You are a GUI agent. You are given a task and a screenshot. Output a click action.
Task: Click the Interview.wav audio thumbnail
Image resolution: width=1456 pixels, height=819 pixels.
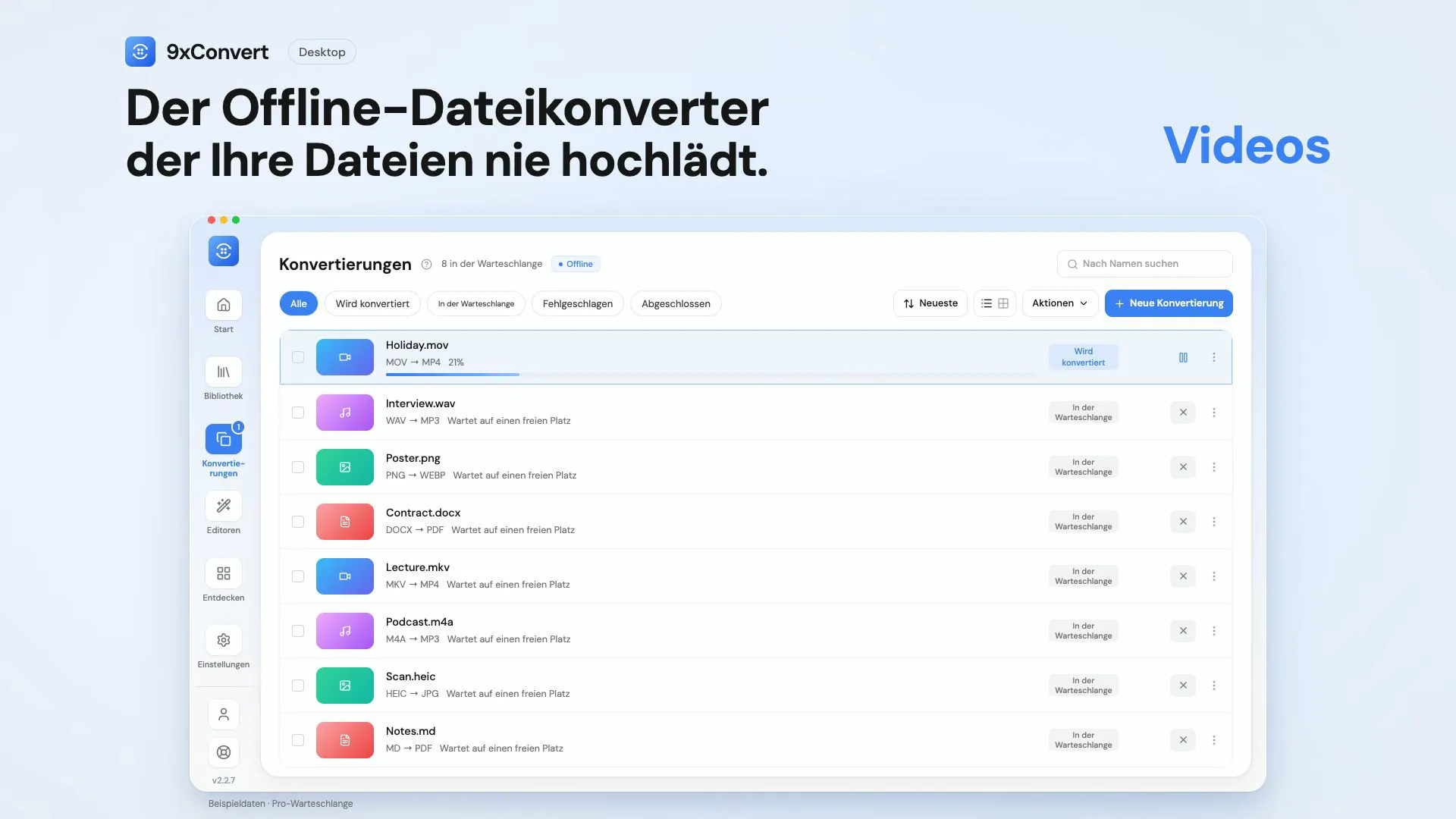coord(345,413)
